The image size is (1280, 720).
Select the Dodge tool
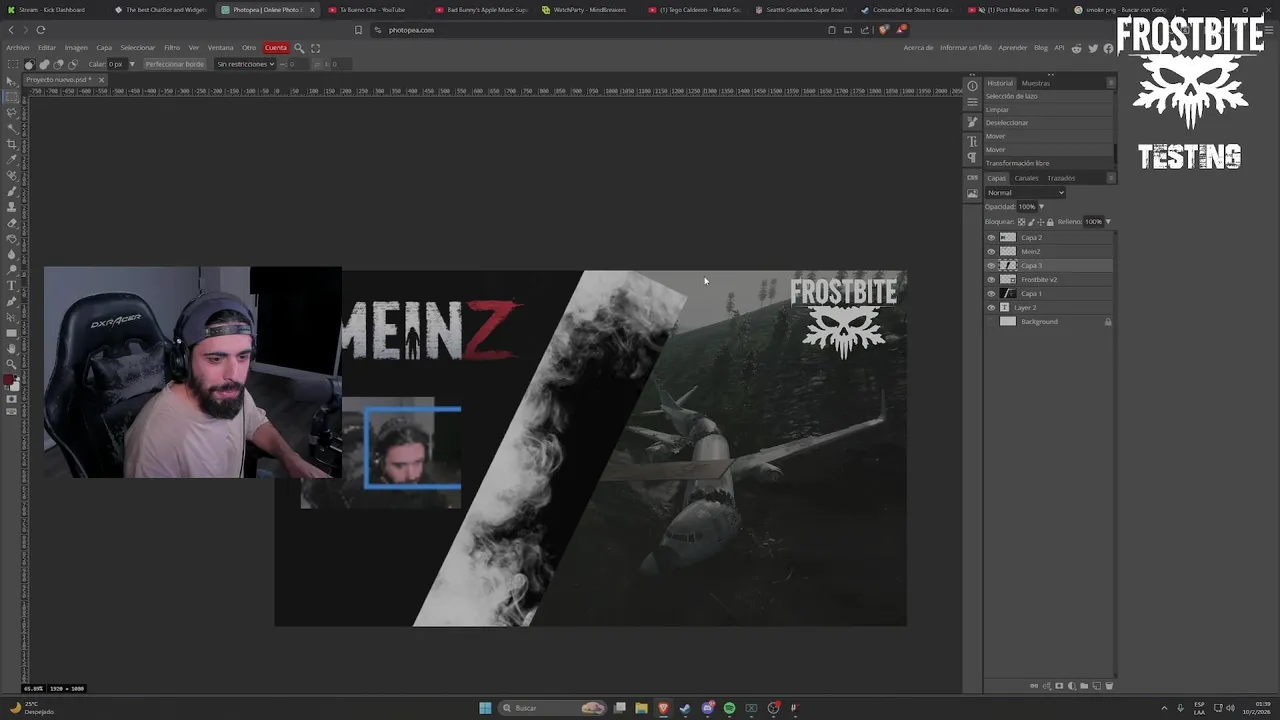pyautogui.click(x=12, y=269)
